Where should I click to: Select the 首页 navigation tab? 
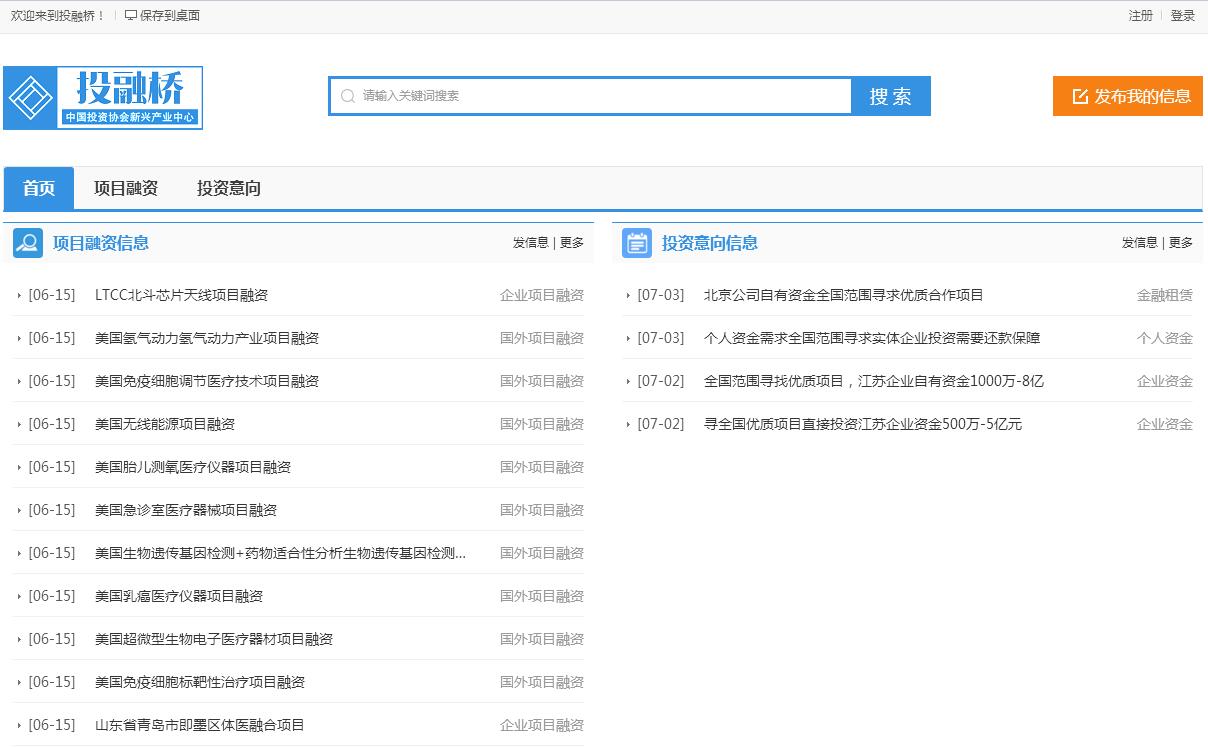(39, 188)
